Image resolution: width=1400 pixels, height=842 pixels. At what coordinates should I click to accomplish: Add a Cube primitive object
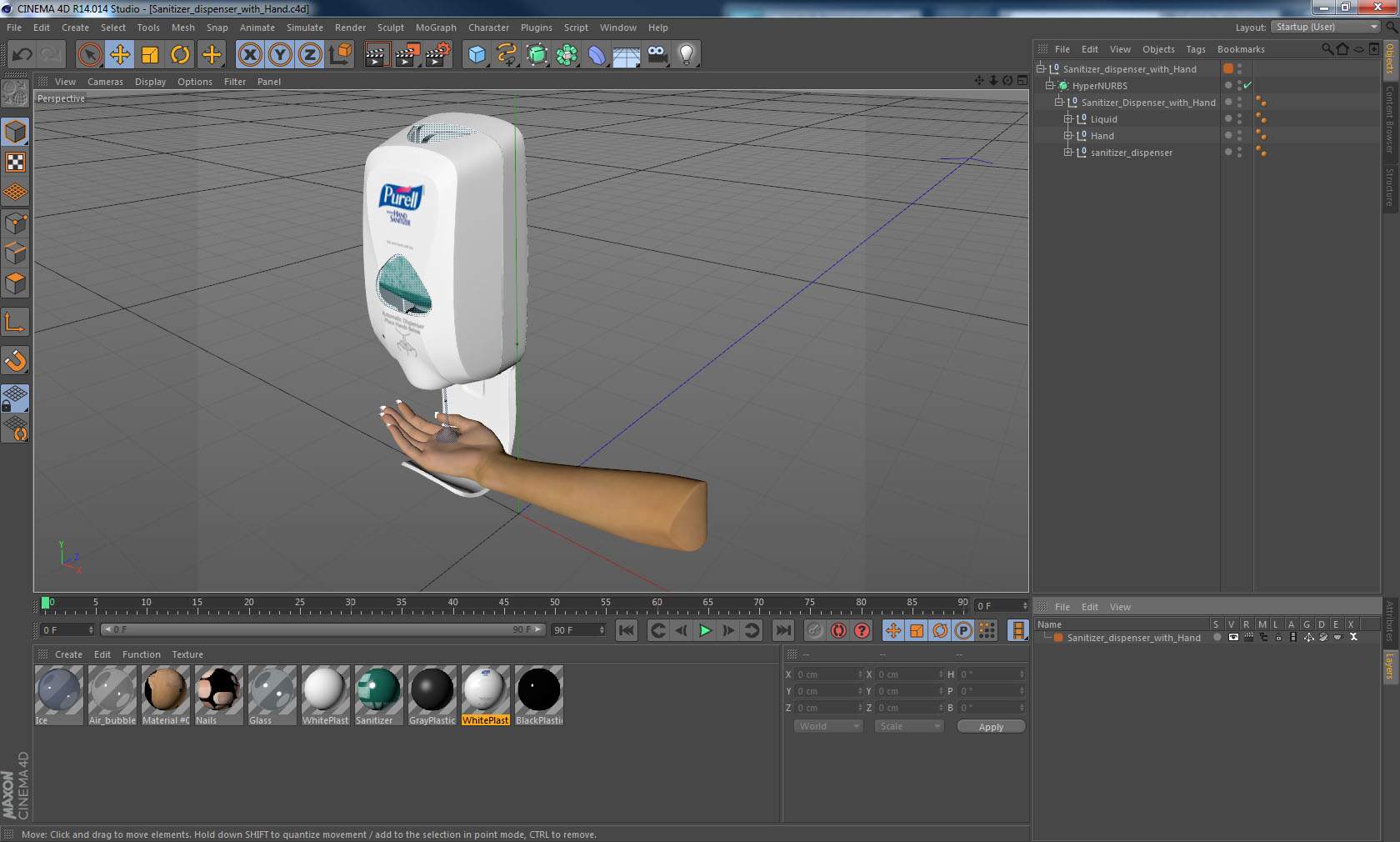pos(477,55)
